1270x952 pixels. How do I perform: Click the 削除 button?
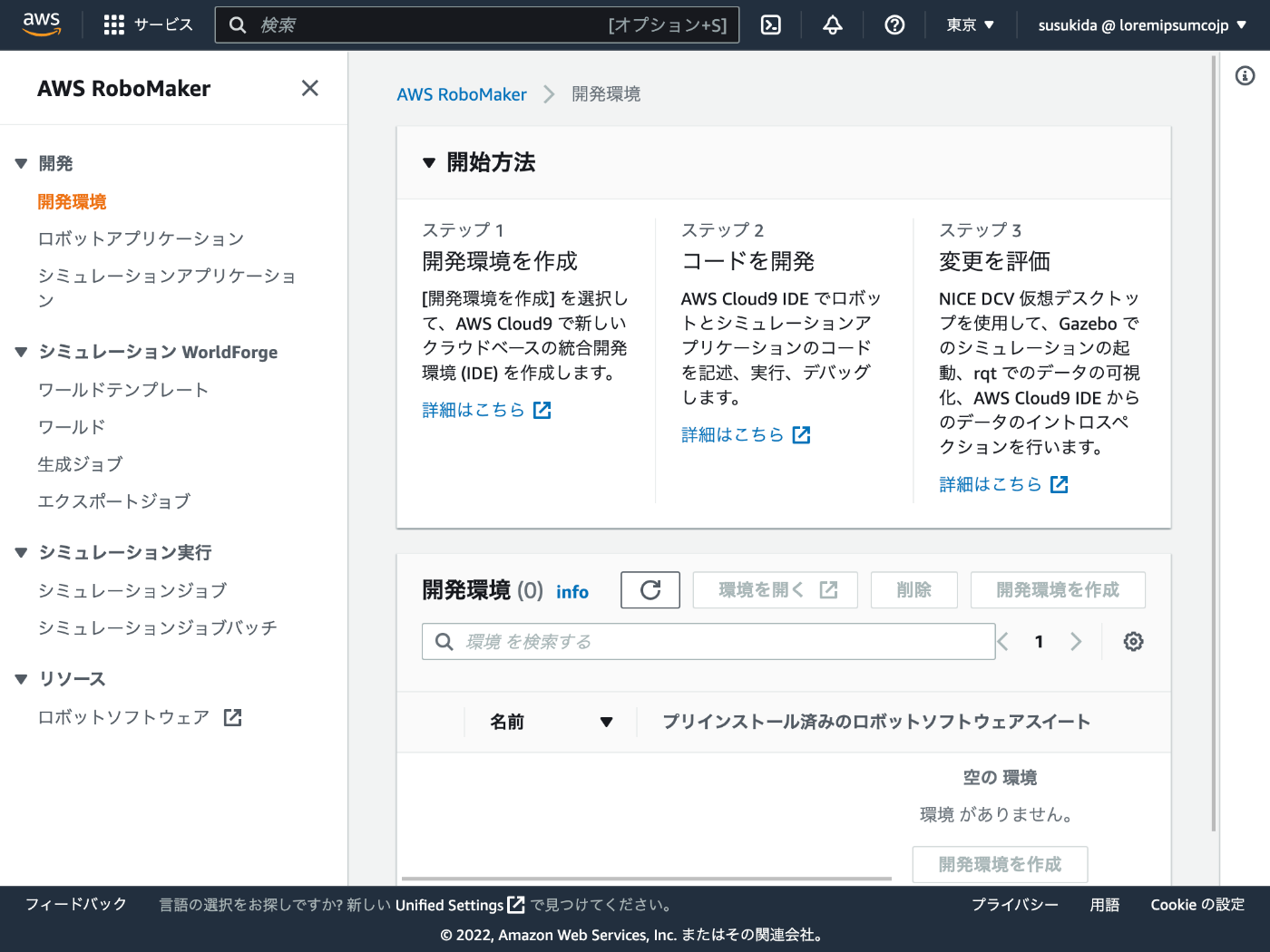[914, 590]
